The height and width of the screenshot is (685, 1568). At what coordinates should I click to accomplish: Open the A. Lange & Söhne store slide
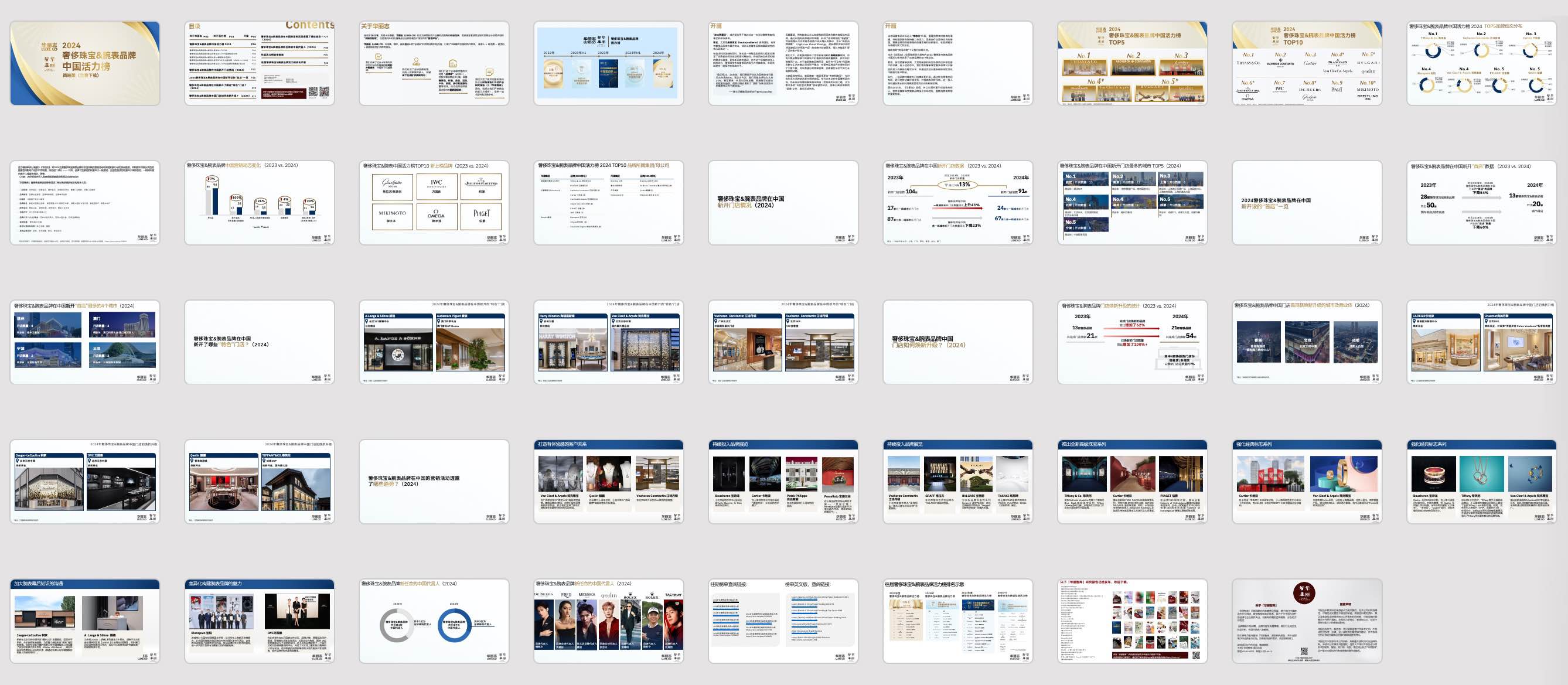coord(434,342)
